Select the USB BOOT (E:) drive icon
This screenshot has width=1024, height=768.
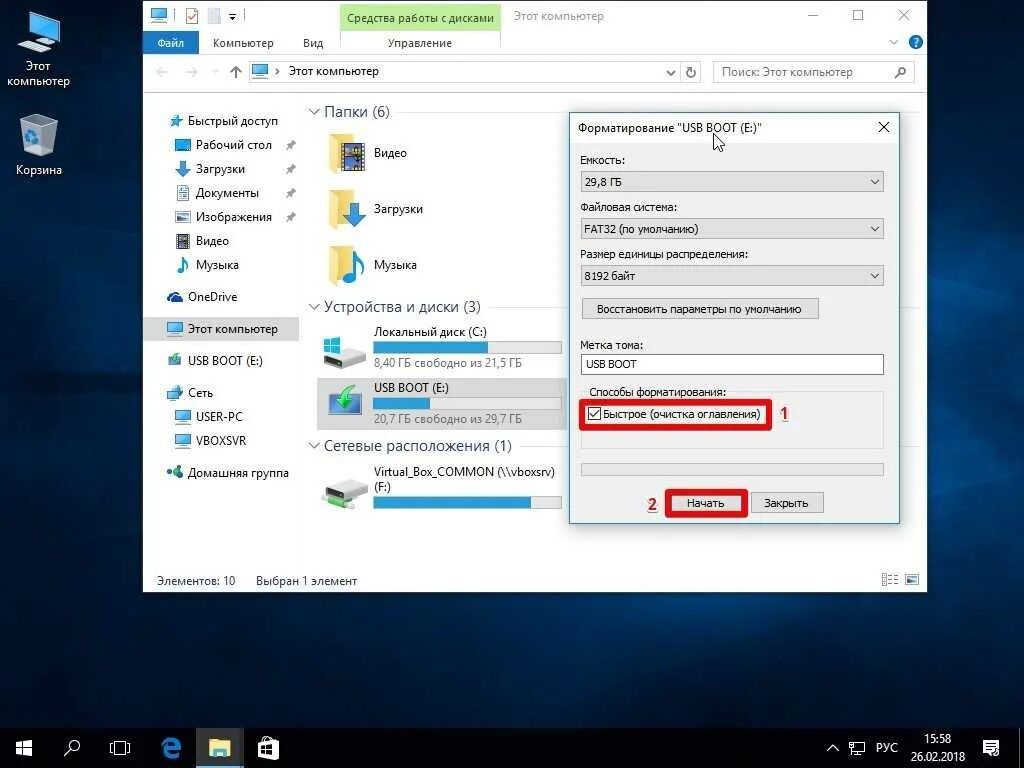tap(344, 401)
